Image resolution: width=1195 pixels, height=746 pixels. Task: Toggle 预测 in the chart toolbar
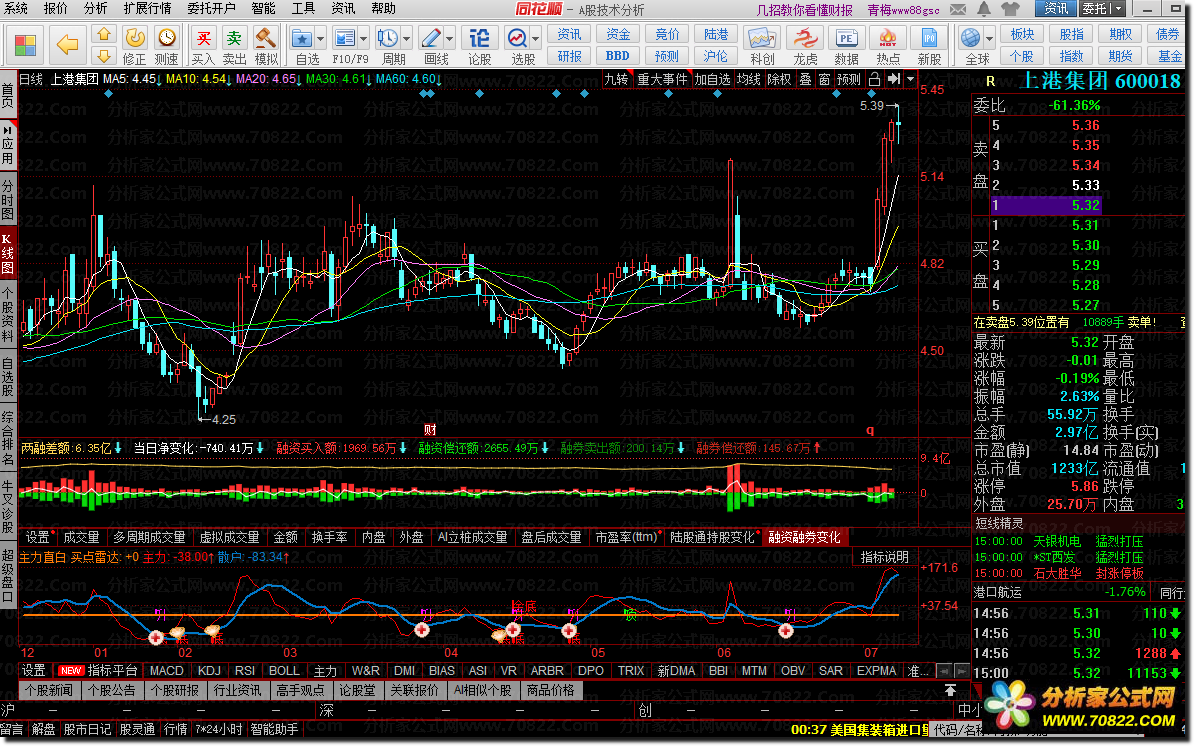tap(848, 79)
